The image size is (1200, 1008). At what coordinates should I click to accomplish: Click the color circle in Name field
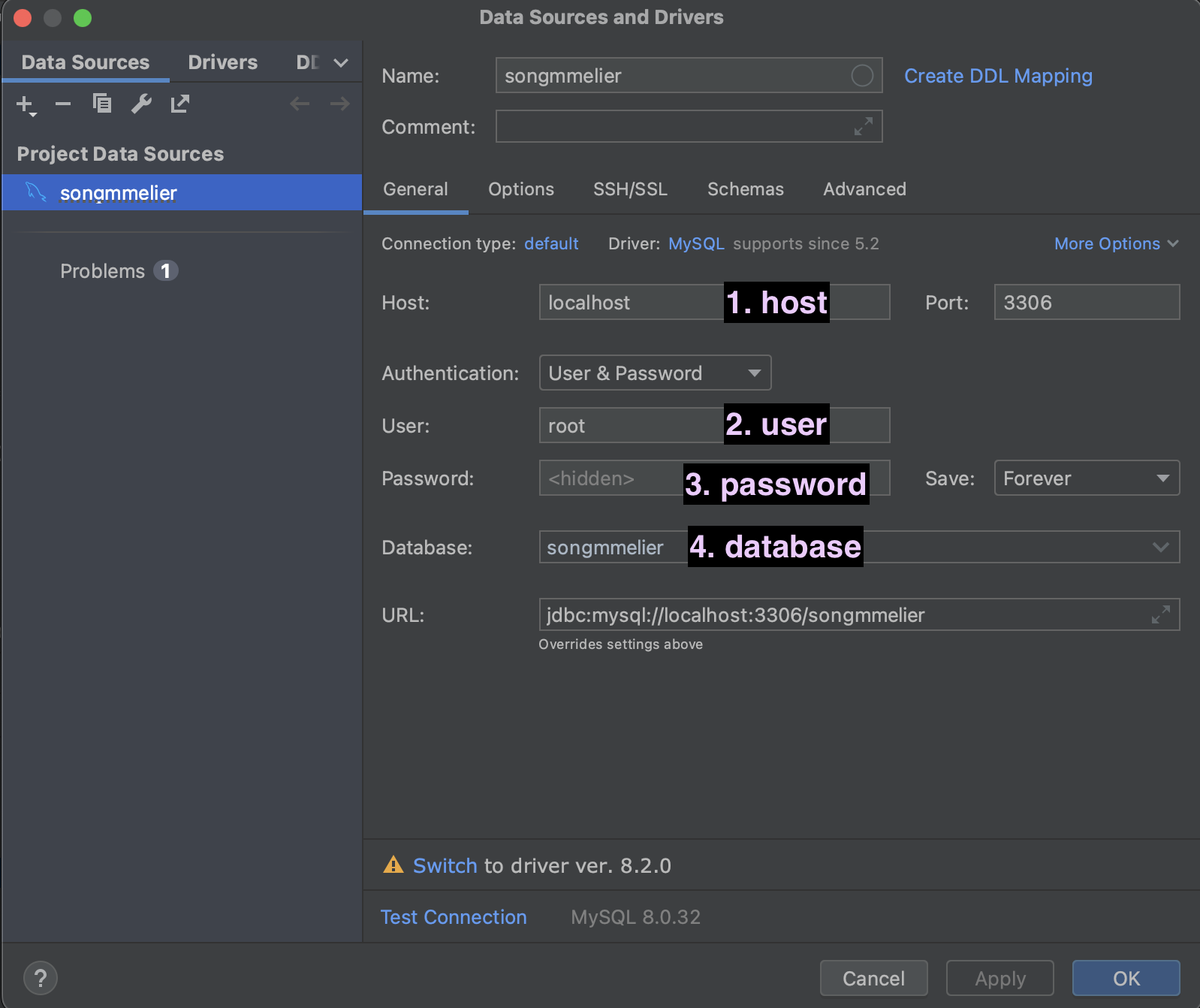(862, 75)
